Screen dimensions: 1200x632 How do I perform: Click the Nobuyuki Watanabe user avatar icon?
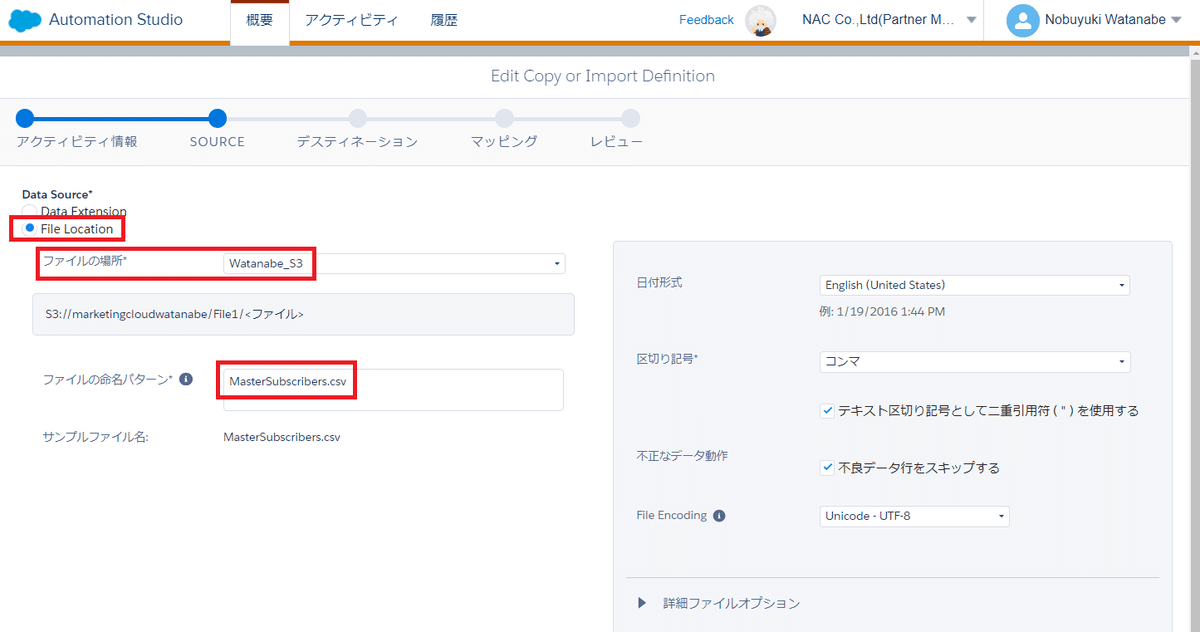coord(1022,21)
